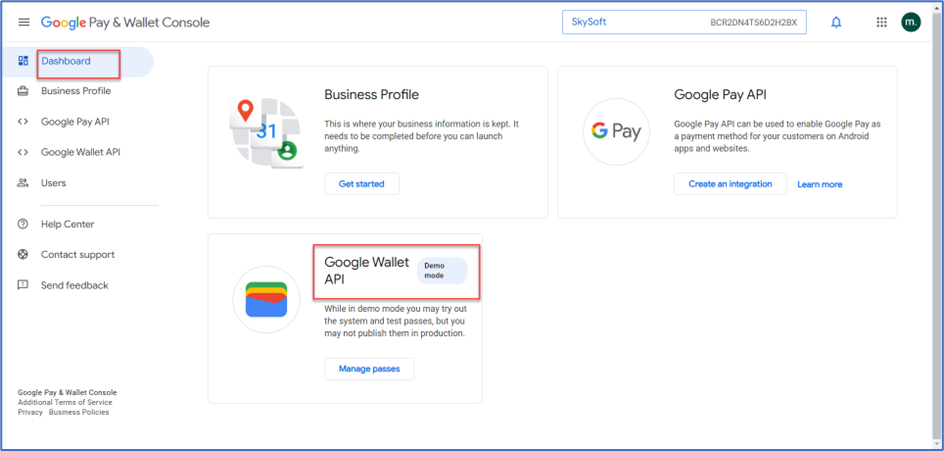The height and width of the screenshot is (451, 944).
Task: Click the Help Center question icon
Action: pyautogui.click(x=23, y=224)
